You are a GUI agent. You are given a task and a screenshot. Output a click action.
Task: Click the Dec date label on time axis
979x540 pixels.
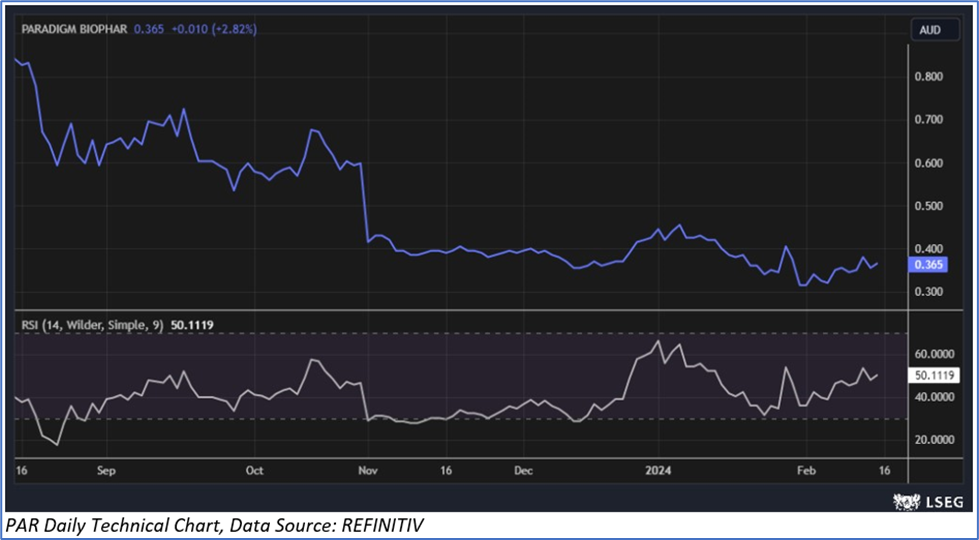523,471
